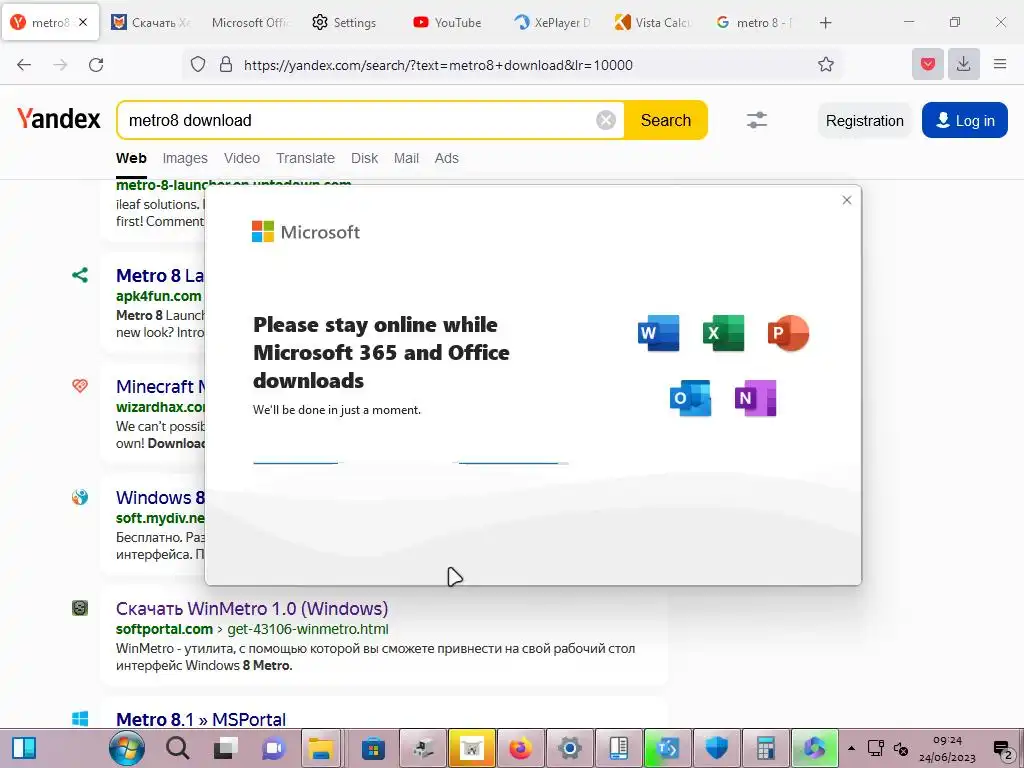
Task: Click the Log in button
Action: coord(965,121)
